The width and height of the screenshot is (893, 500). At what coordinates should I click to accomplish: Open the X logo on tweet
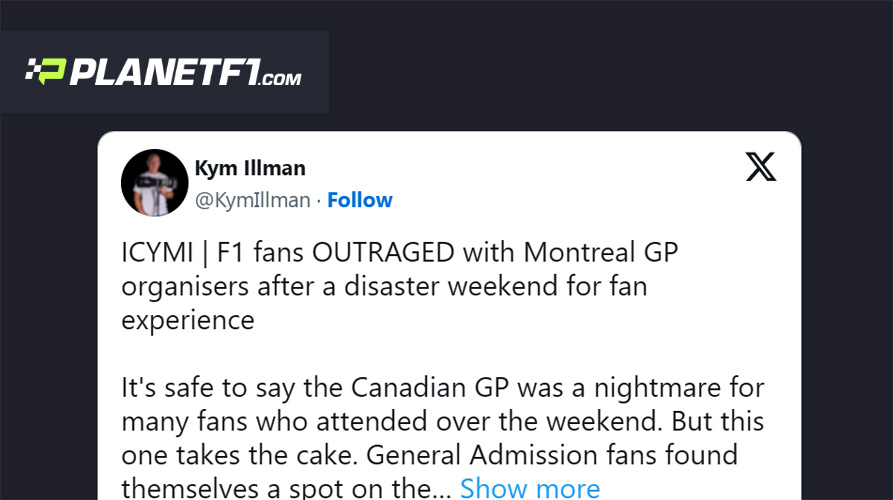coord(761,167)
